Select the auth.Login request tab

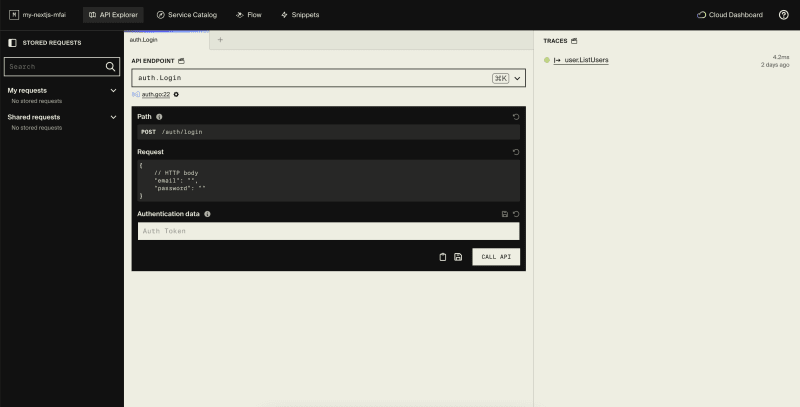[x=166, y=40]
